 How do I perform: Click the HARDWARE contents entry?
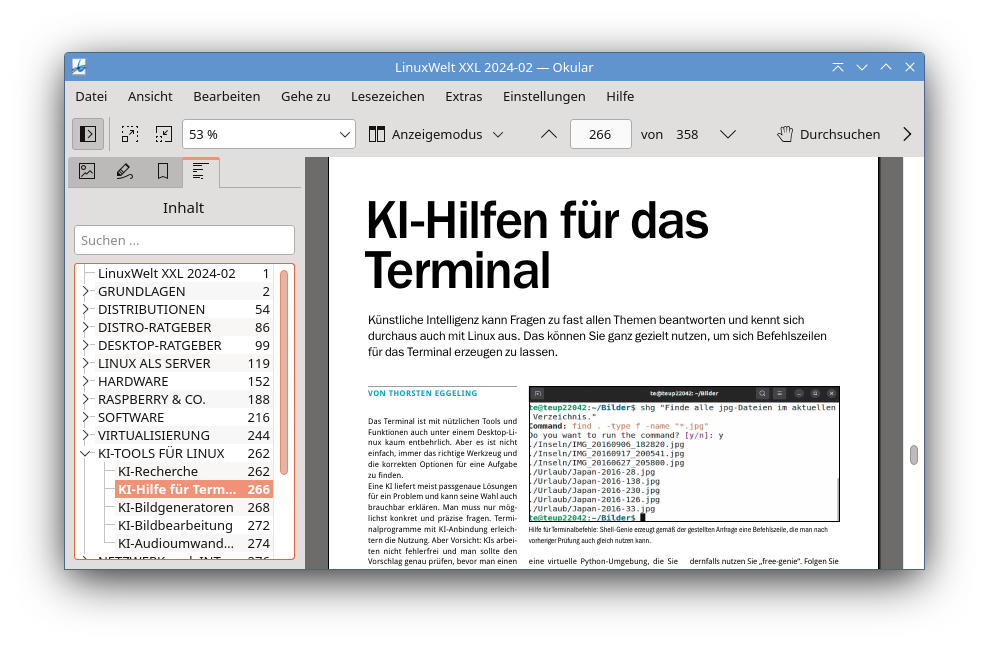click(184, 382)
